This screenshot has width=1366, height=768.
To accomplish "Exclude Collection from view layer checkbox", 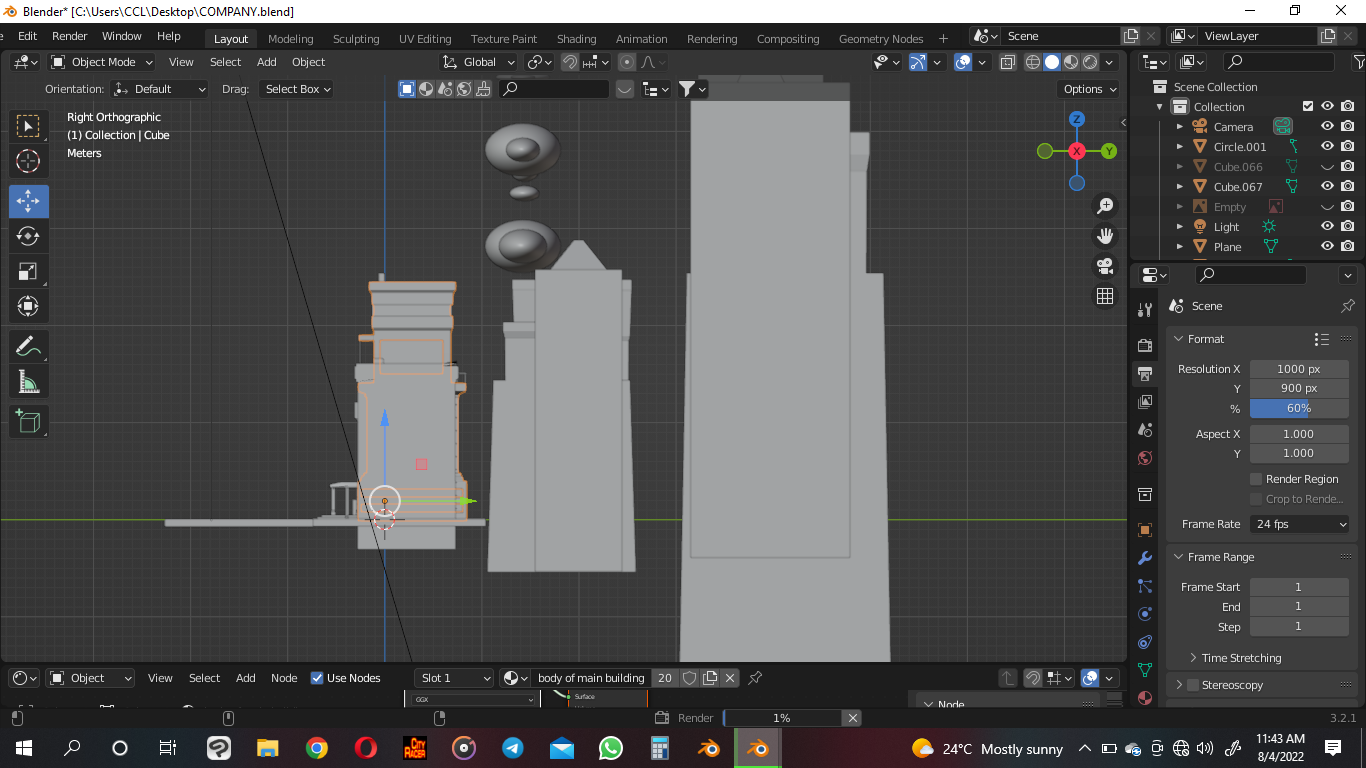I will pos(1307,107).
